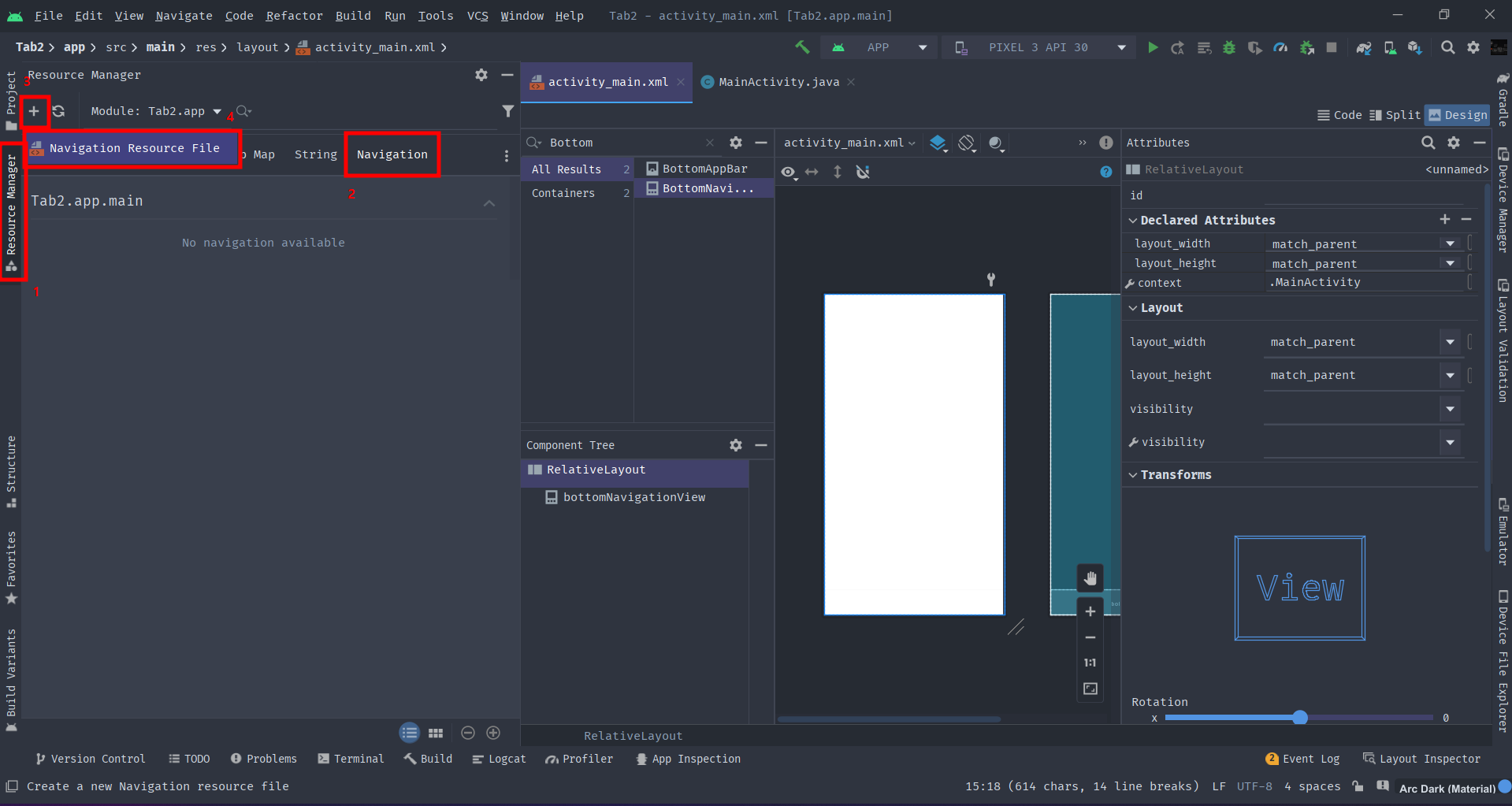The height and width of the screenshot is (806, 1512).
Task: Collapse the Transforms section
Action: (1133, 475)
